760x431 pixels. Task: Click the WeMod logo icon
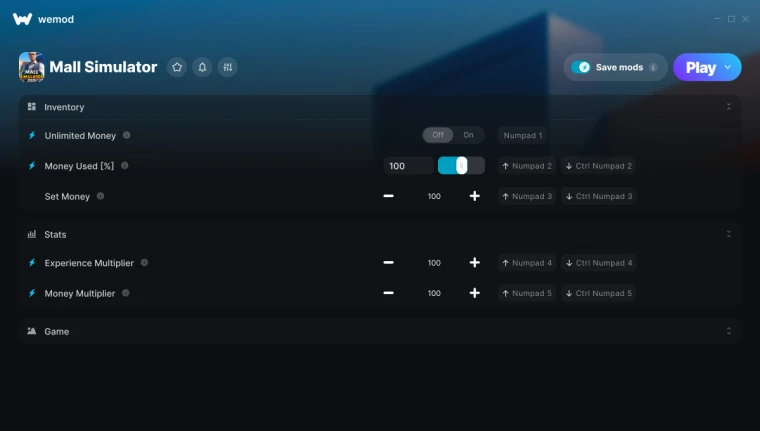tap(22, 19)
